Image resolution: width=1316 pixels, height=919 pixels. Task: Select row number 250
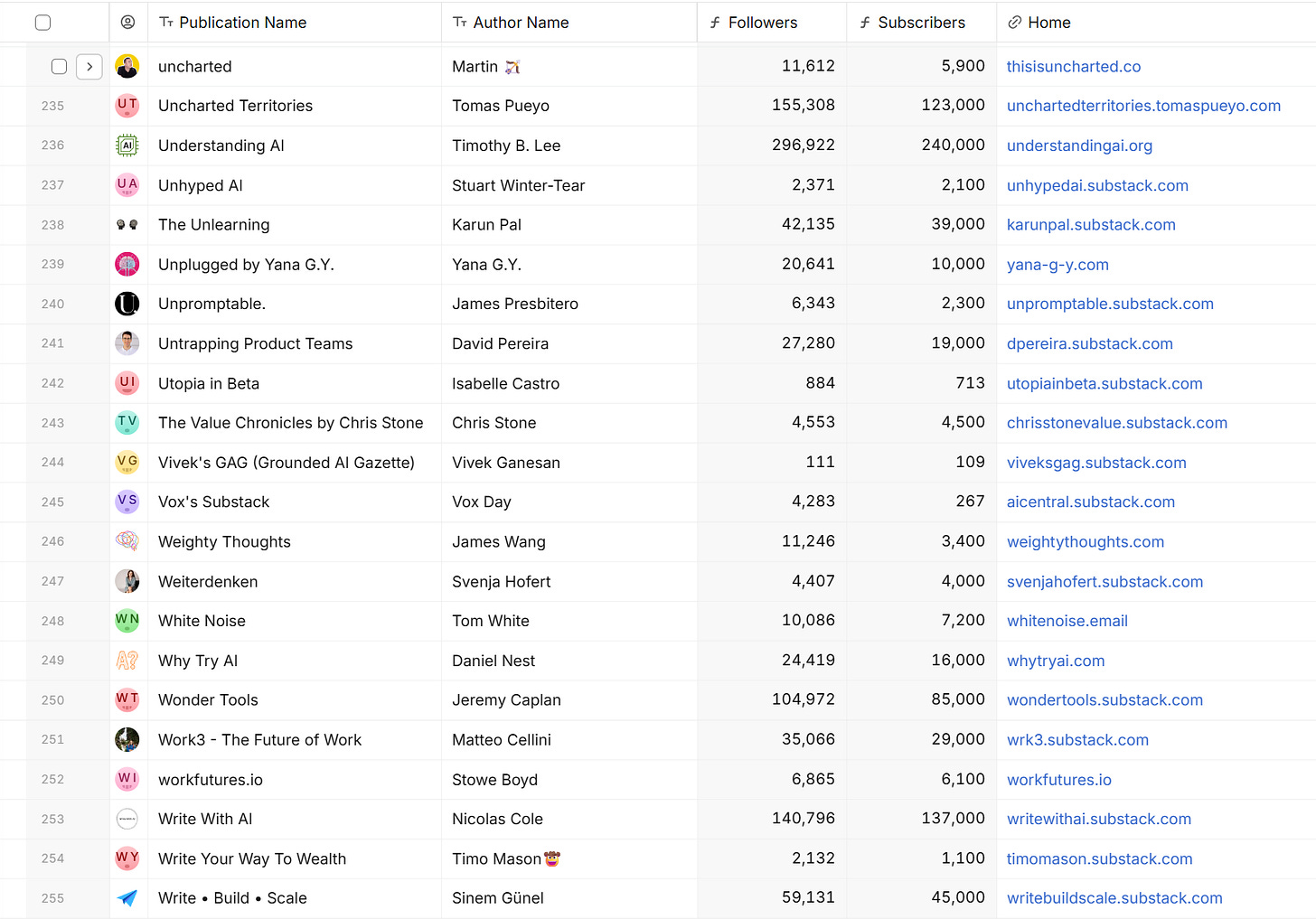(52, 700)
